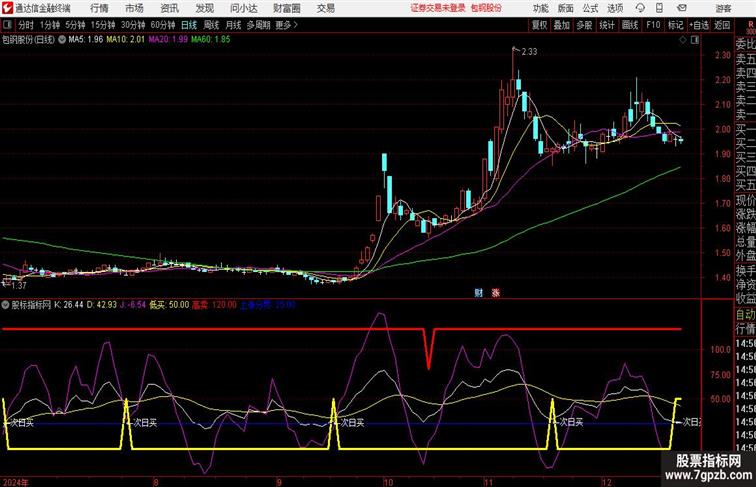Open the 交易 menu
Viewport: 756px width, 487px height.
tap(325, 8)
